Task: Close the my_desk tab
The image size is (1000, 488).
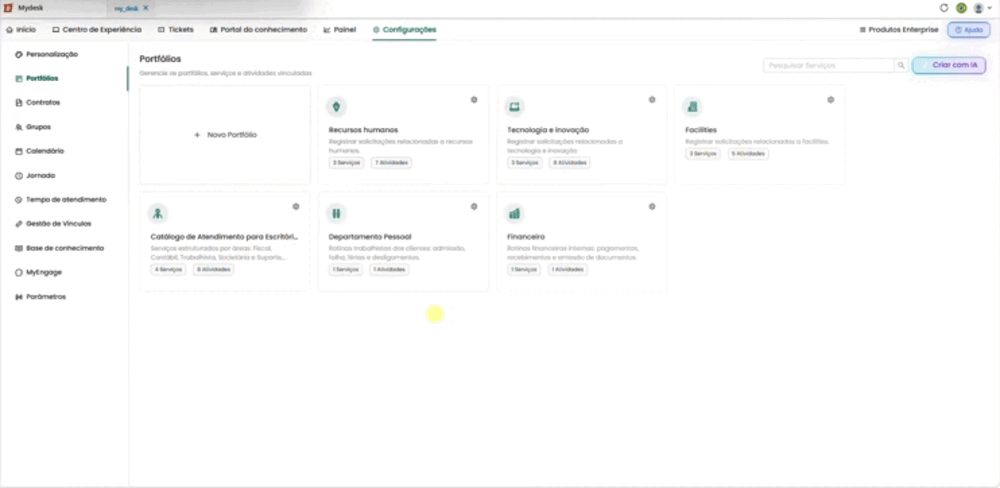Action: [x=145, y=8]
